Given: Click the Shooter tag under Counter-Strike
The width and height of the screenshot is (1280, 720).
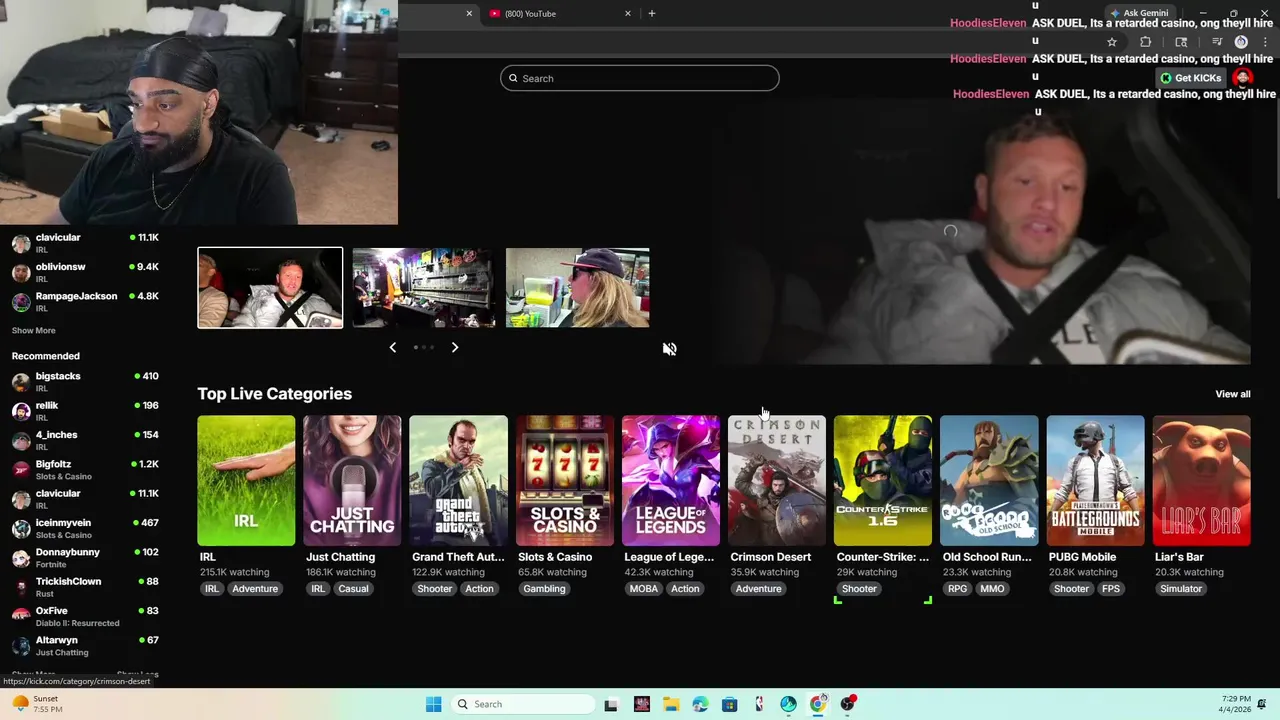Looking at the screenshot, I should coord(859,589).
